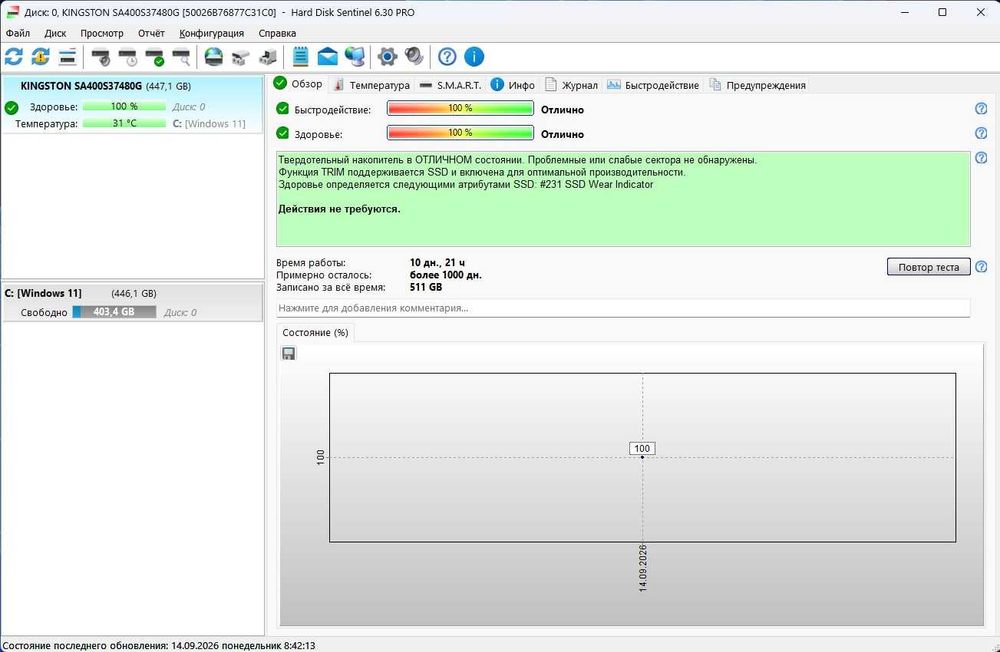
Task: Click the 403,4 GB free space bar
Action: [114, 312]
